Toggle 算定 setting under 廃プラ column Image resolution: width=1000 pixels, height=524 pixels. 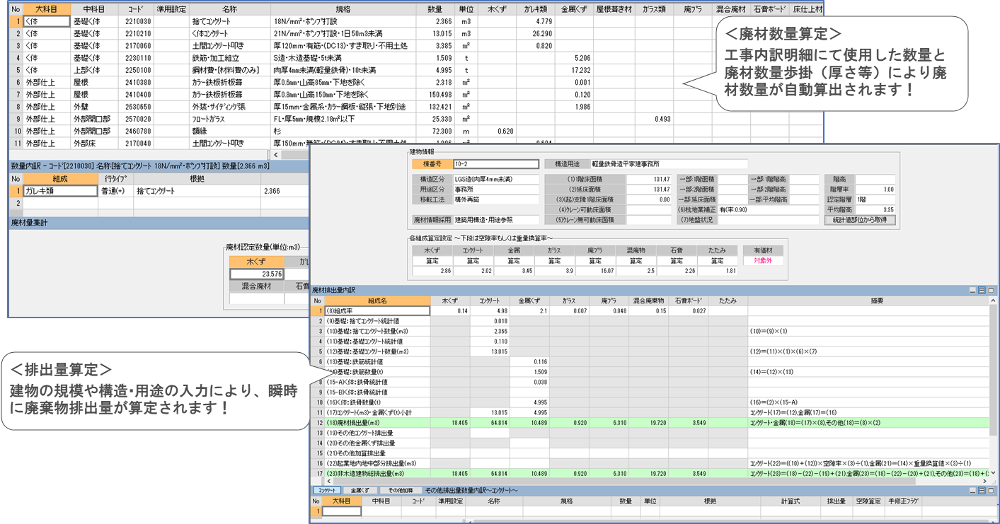[594, 256]
